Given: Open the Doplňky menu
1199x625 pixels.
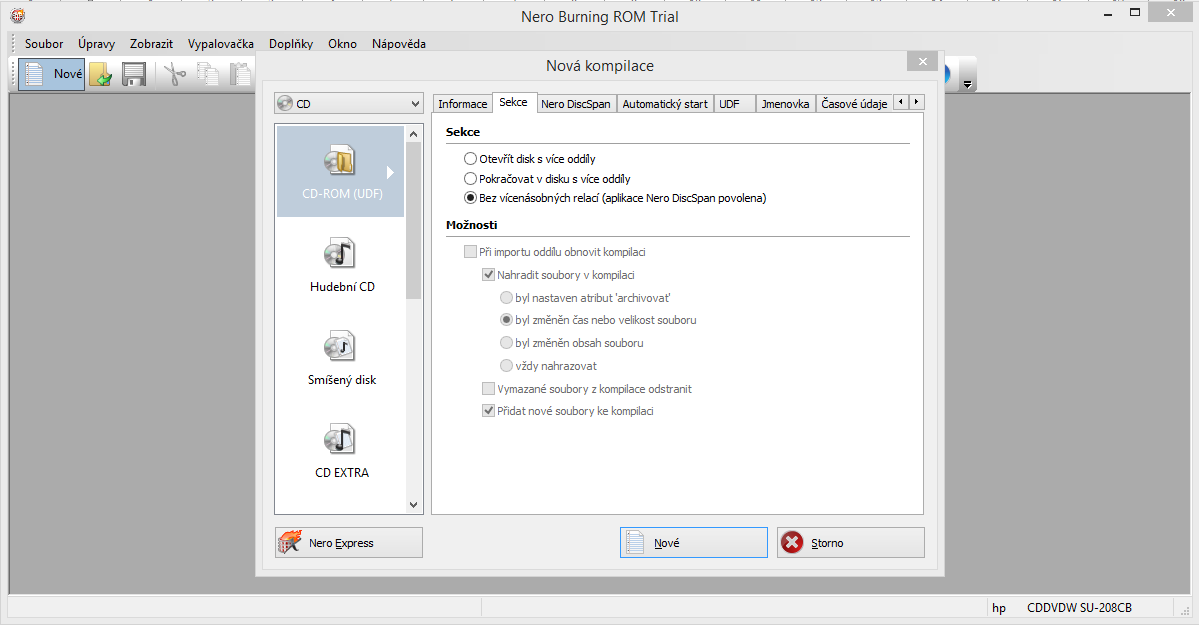Looking at the screenshot, I should click(x=291, y=44).
